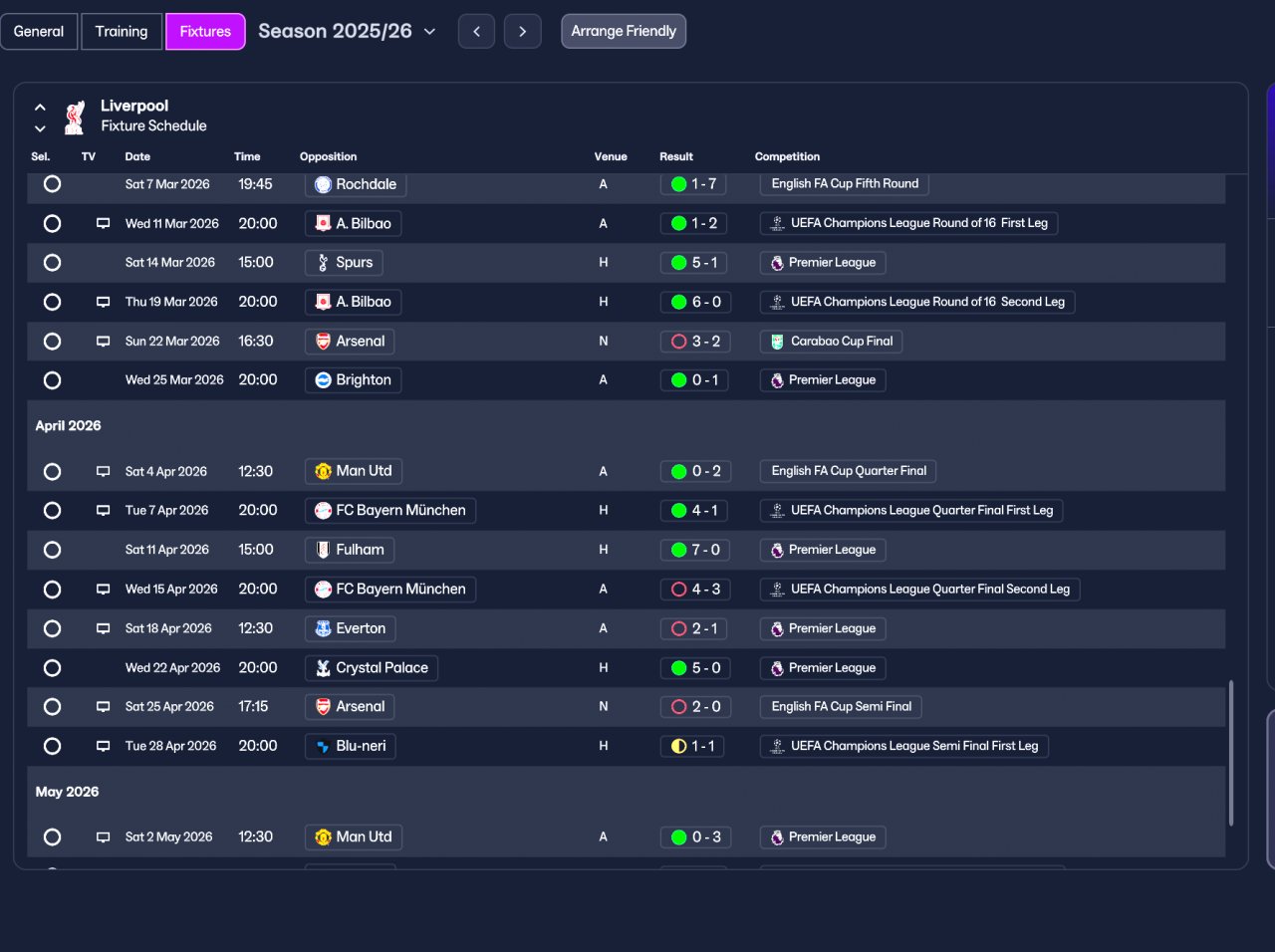Click the Liverpool club crest icon
1275x952 pixels.
[x=74, y=117]
